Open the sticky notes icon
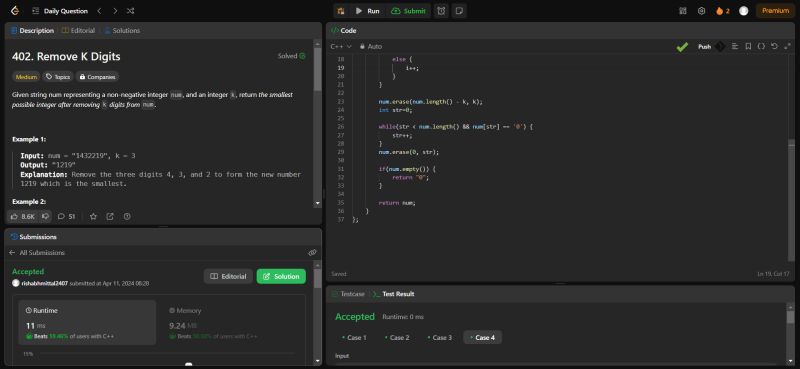The image size is (800, 369). pos(459,11)
